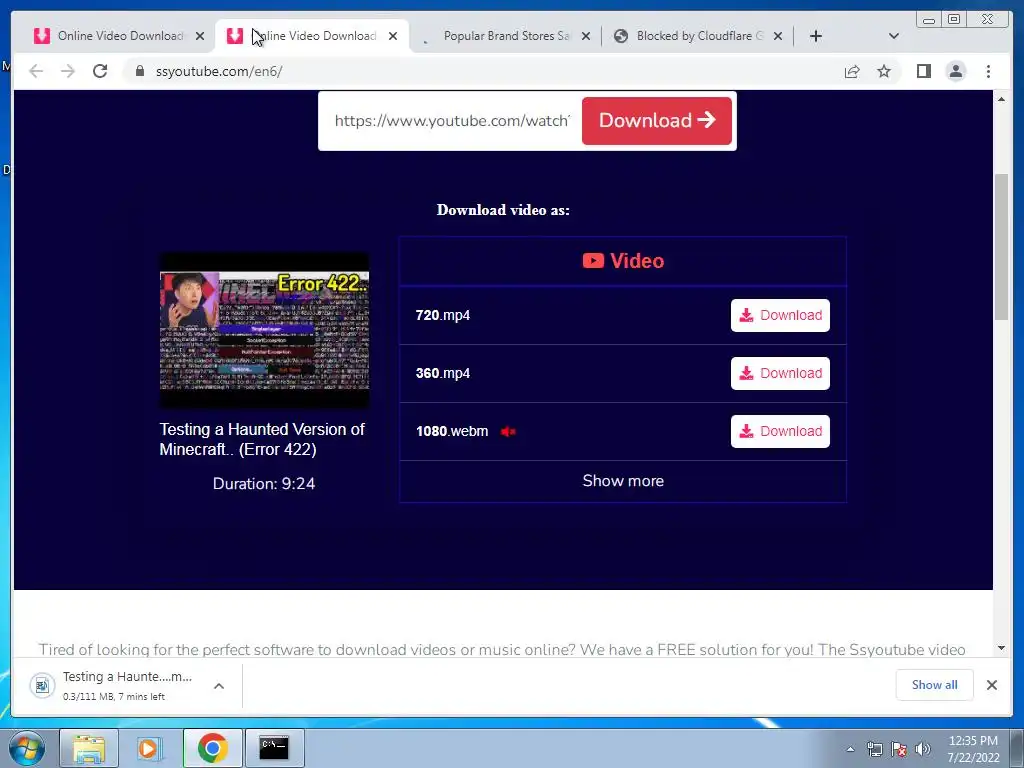Open Windows Explorer from the taskbar

89,748
